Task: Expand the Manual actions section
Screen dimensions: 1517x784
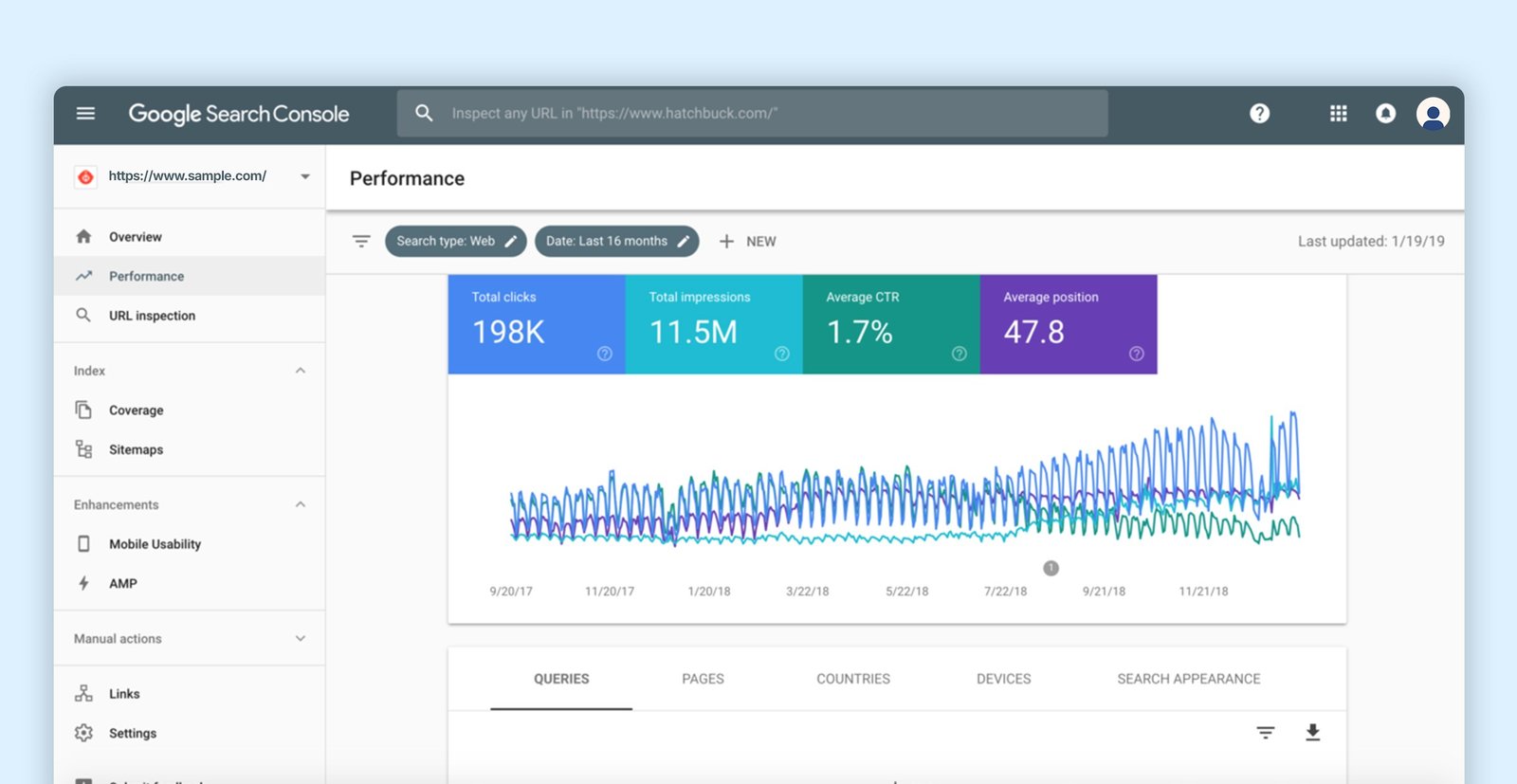Action: tap(301, 639)
